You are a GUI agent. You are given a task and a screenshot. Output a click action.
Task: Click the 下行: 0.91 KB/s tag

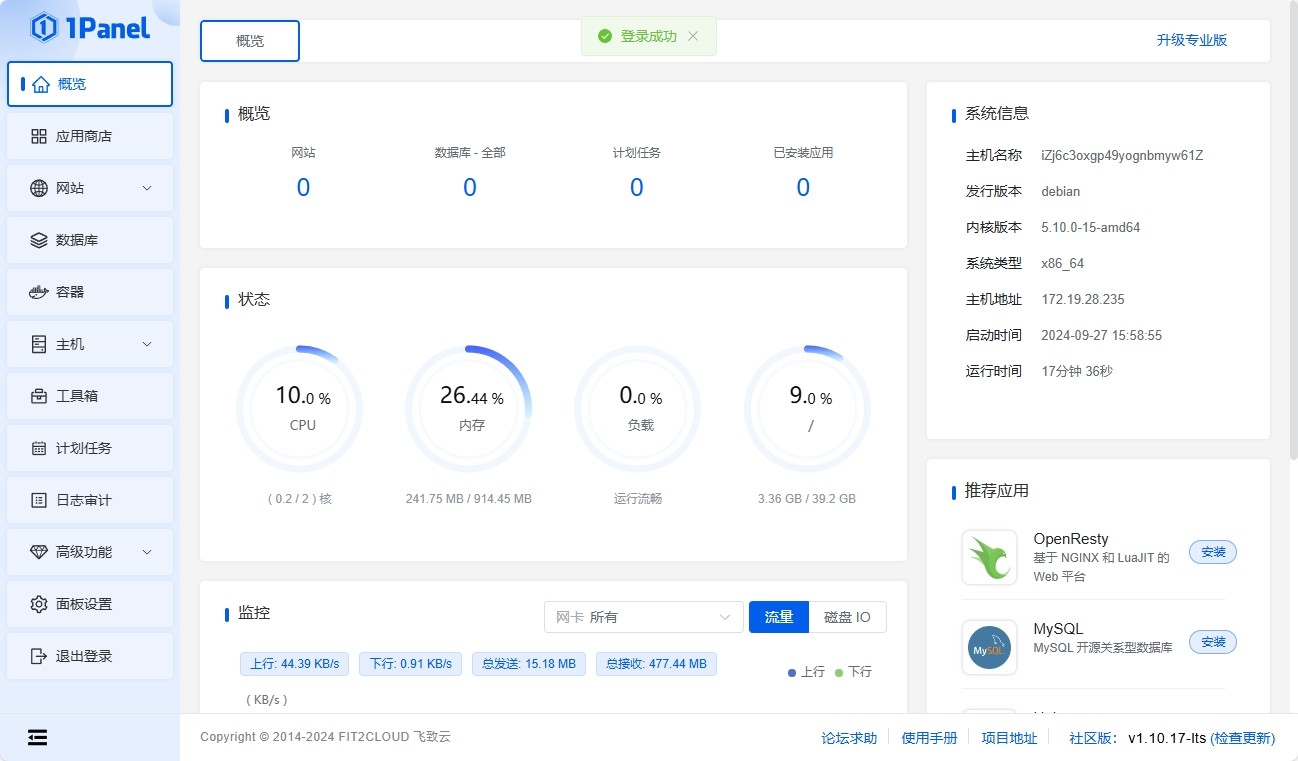[x=410, y=663]
